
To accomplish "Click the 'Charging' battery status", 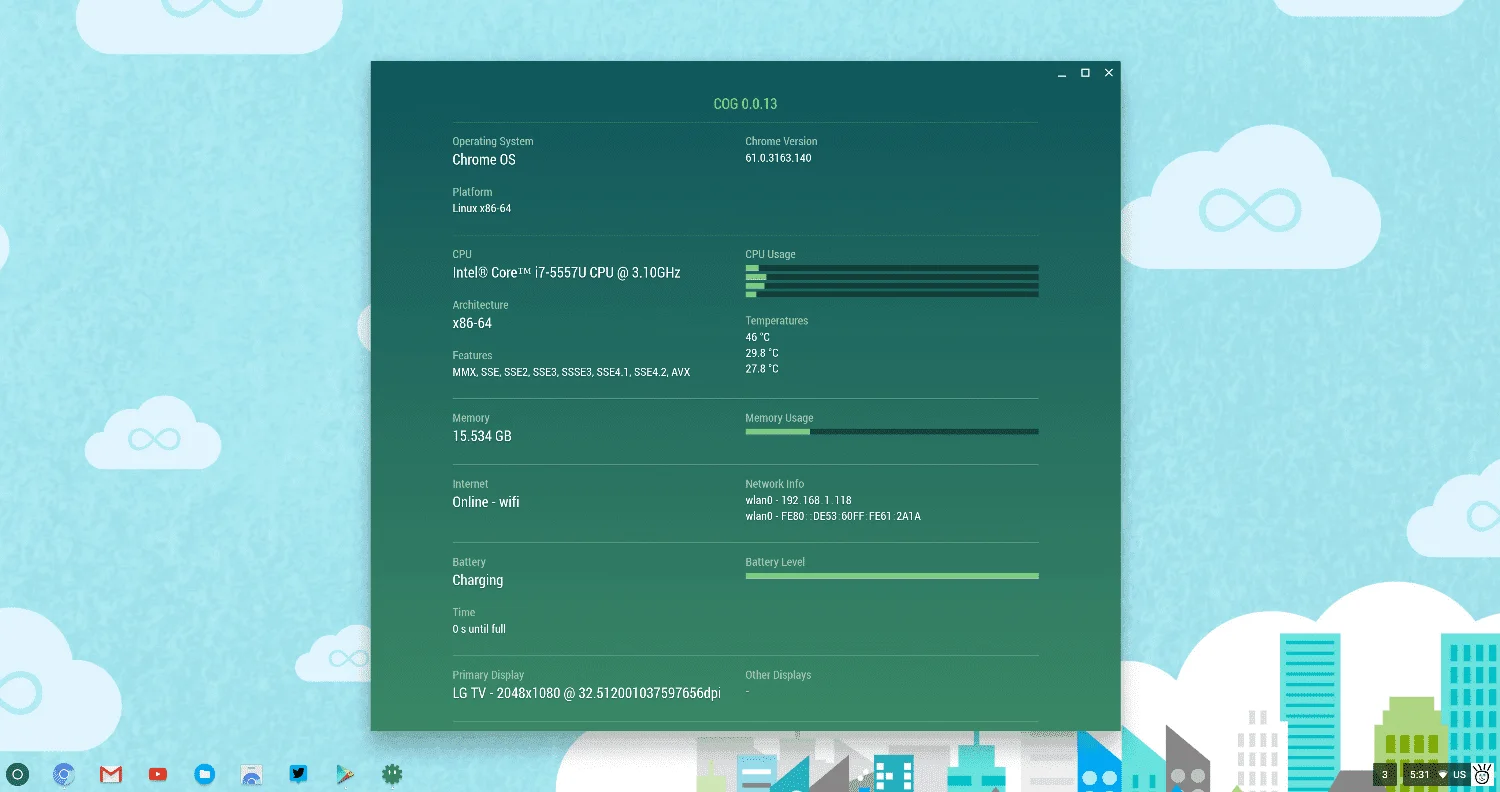I will coord(478,581).
